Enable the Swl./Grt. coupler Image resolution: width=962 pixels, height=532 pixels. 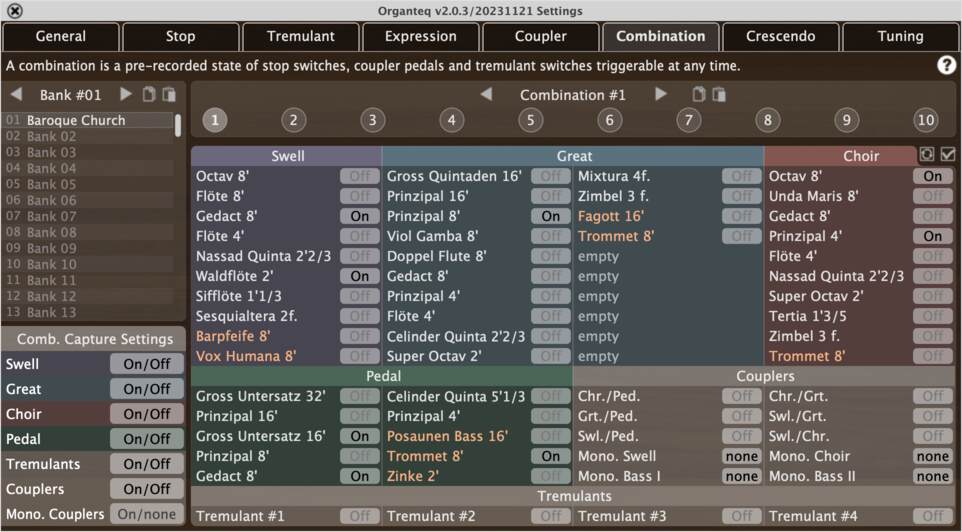tap(933, 416)
